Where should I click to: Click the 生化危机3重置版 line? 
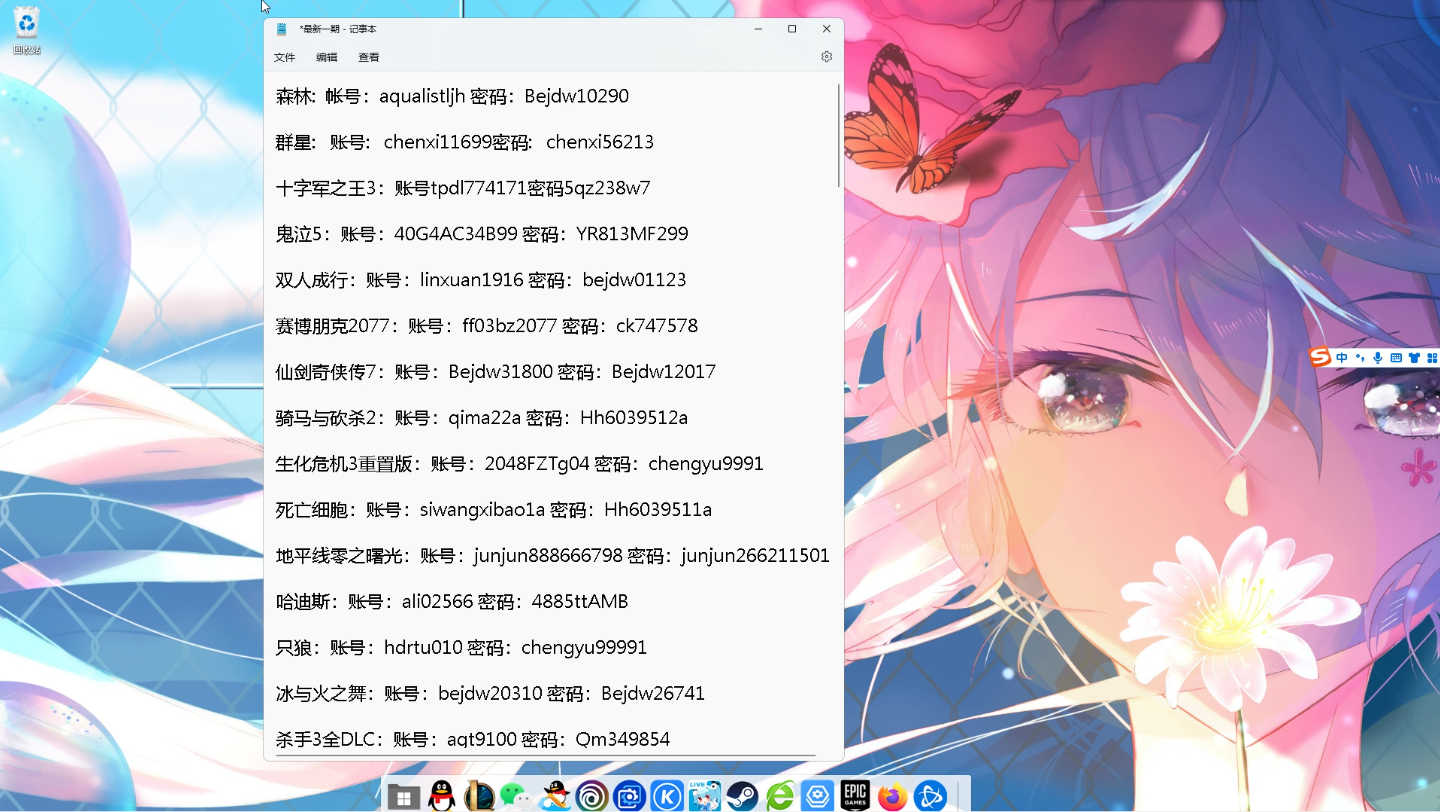tap(520, 464)
